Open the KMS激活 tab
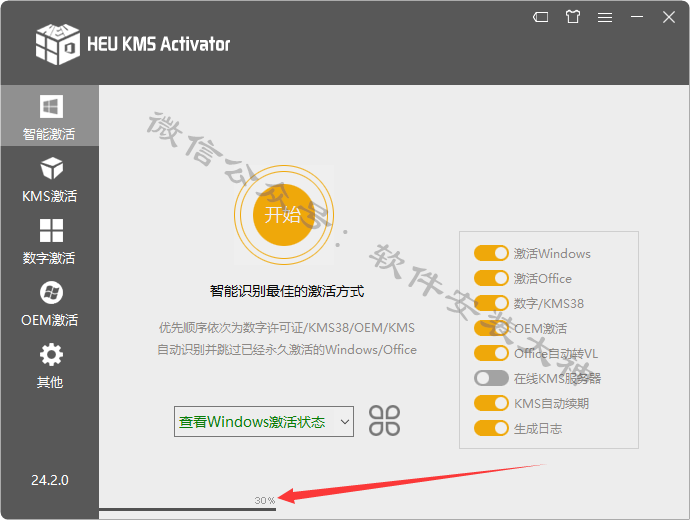 click(50, 179)
